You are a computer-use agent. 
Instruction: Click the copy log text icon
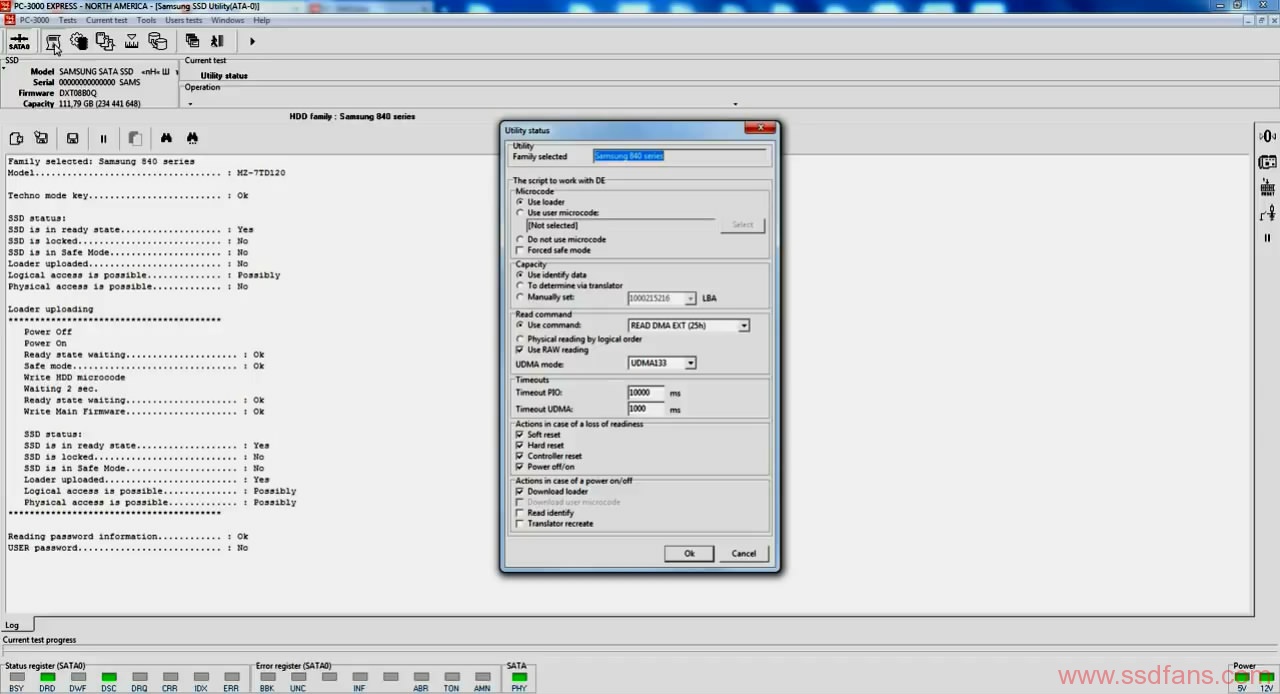click(x=135, y=138)
